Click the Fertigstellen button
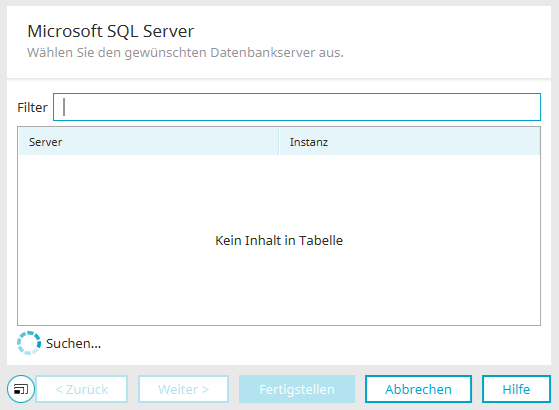This screenshot has width=559, height=410. pos(297,389)
